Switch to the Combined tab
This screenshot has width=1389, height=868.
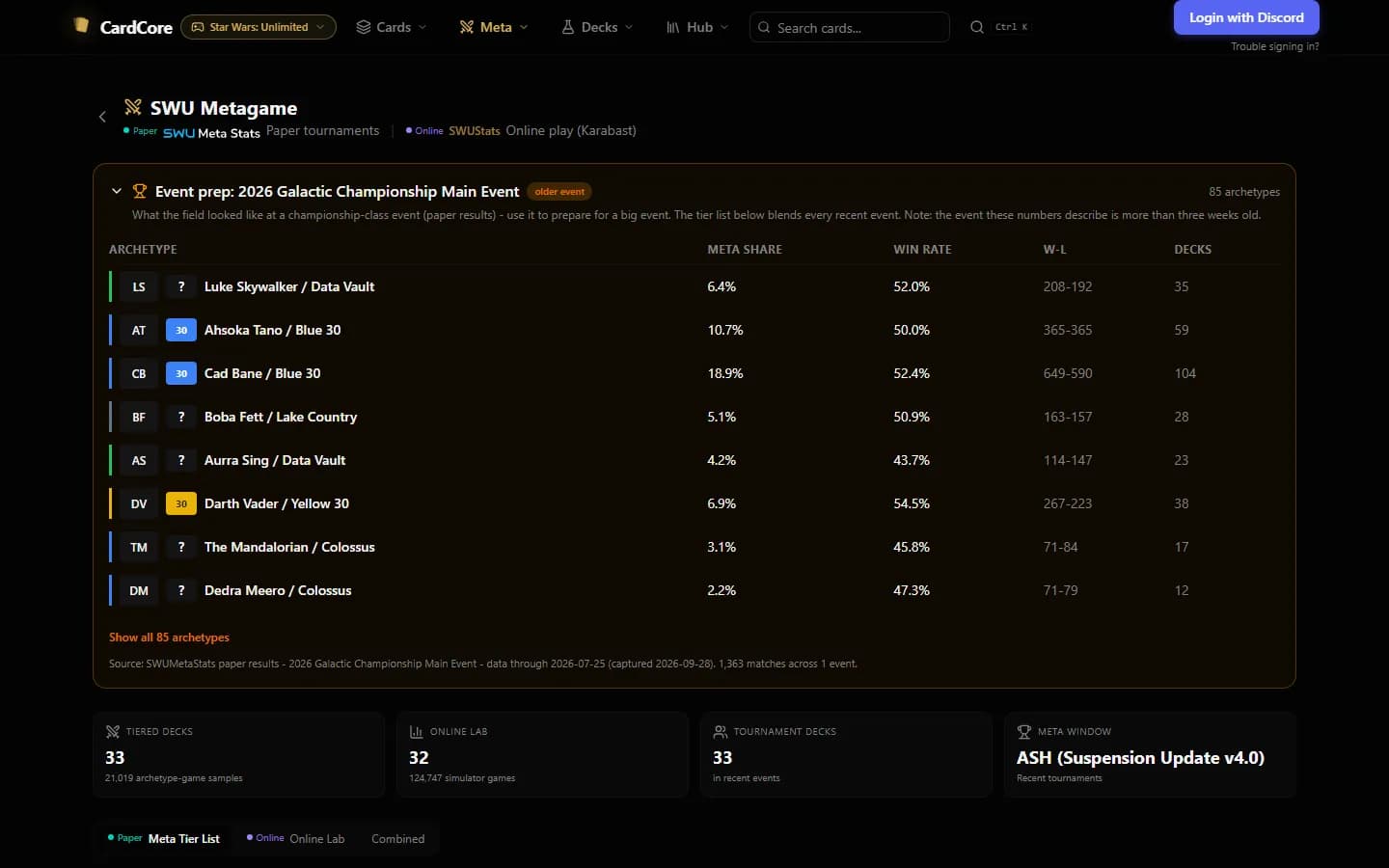click(398, 839)
